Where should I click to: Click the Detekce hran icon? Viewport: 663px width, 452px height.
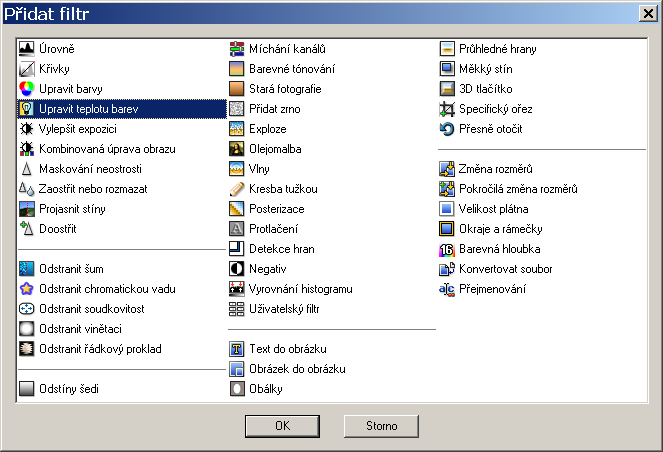tap(236, 249)
